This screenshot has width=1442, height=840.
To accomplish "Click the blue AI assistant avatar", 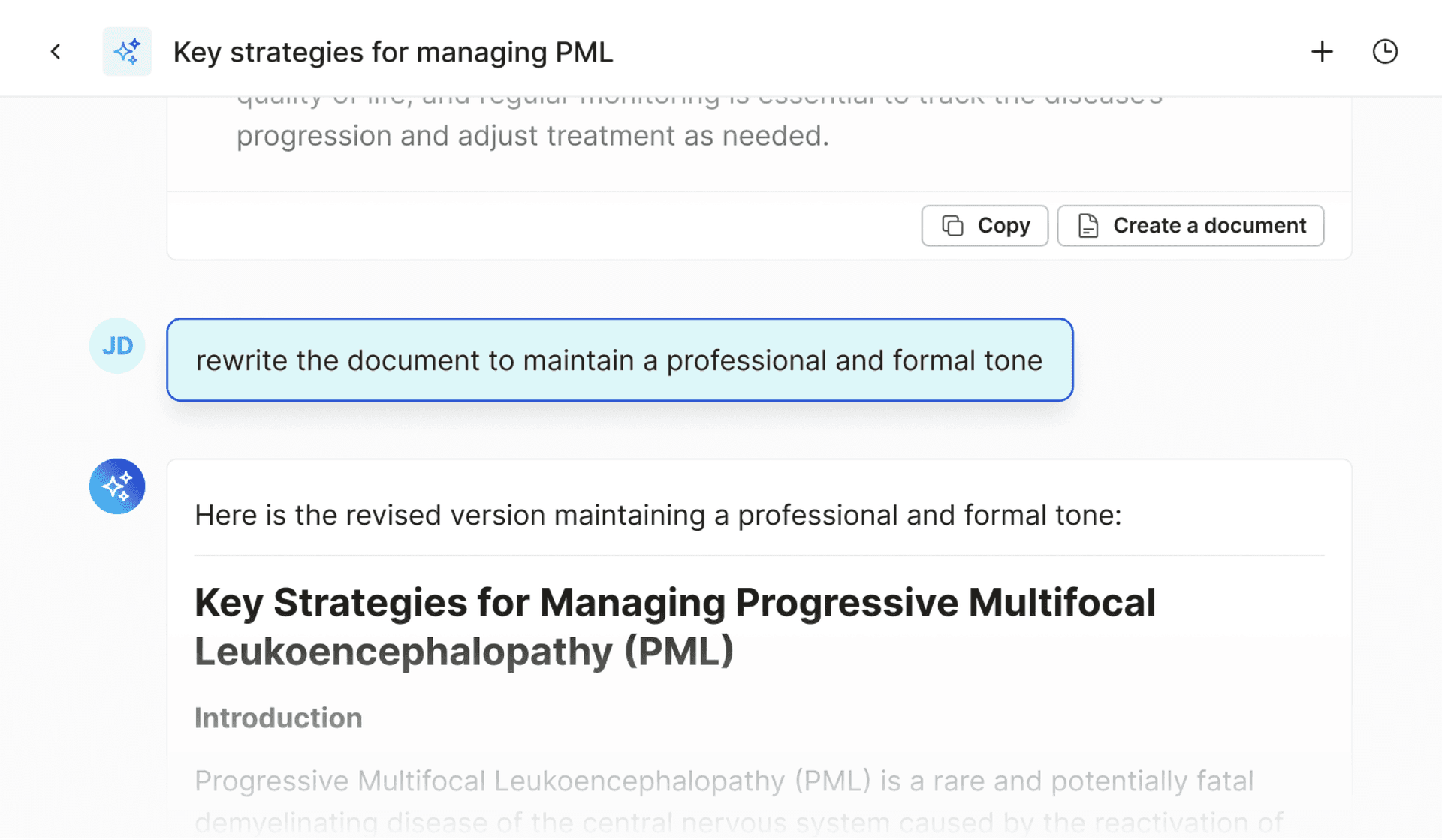I will [117, 486].
